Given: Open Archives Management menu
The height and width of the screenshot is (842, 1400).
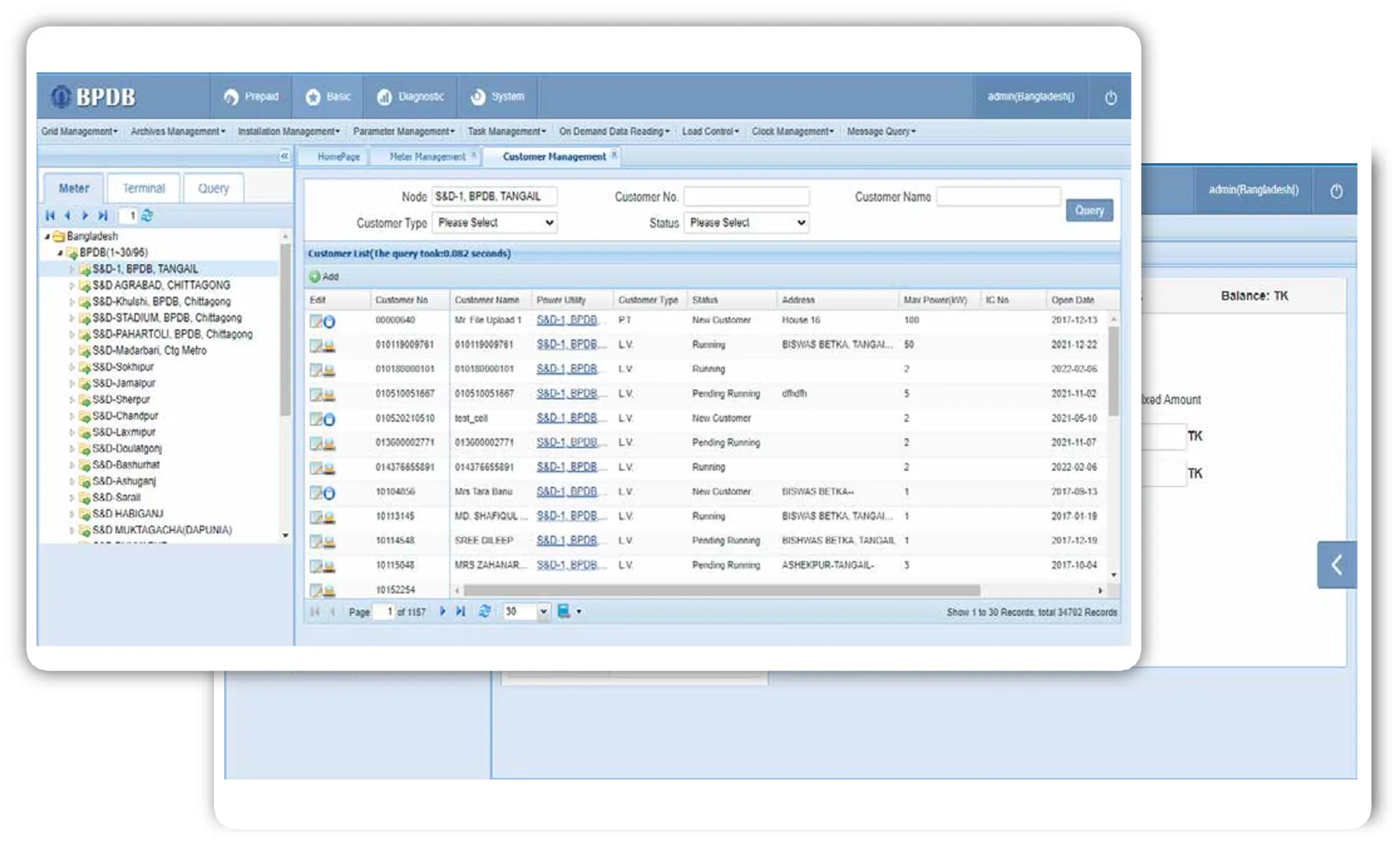Looking at the screenshot, I should point(177,131).
